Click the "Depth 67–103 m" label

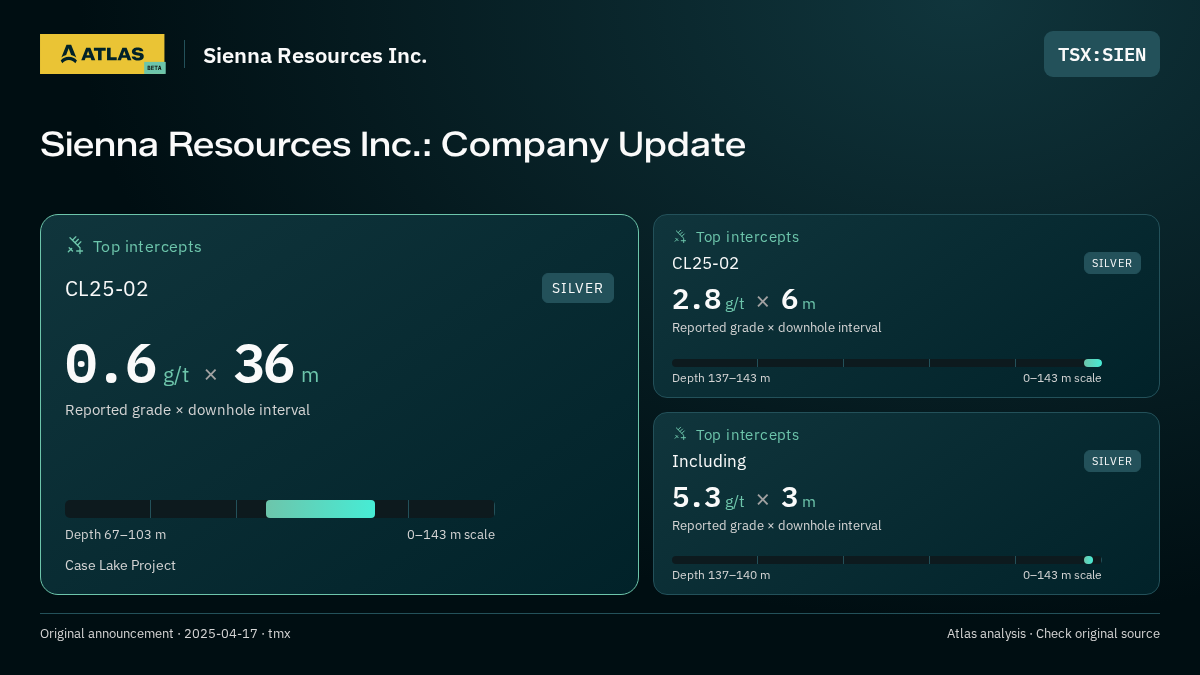115,534
